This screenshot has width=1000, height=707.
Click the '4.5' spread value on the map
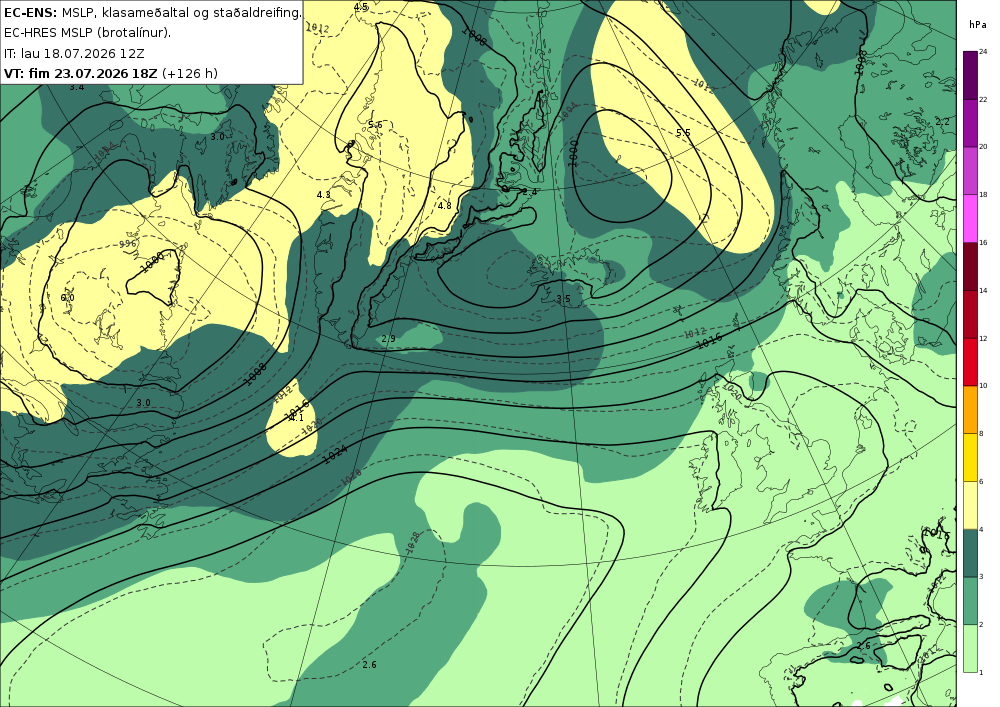click(361, 7)
